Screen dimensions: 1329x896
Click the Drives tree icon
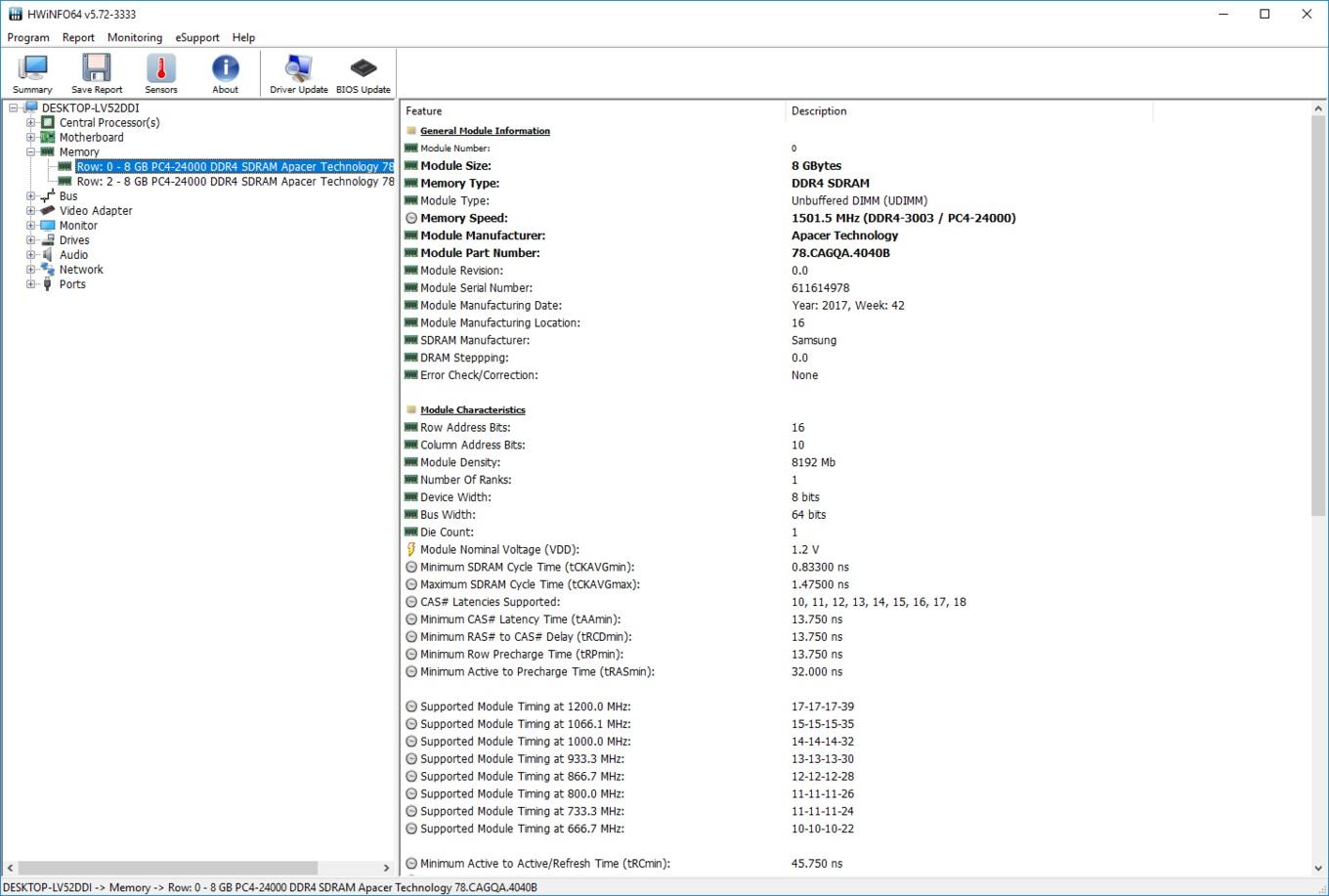pyautogui.click(x=47, y=240)
